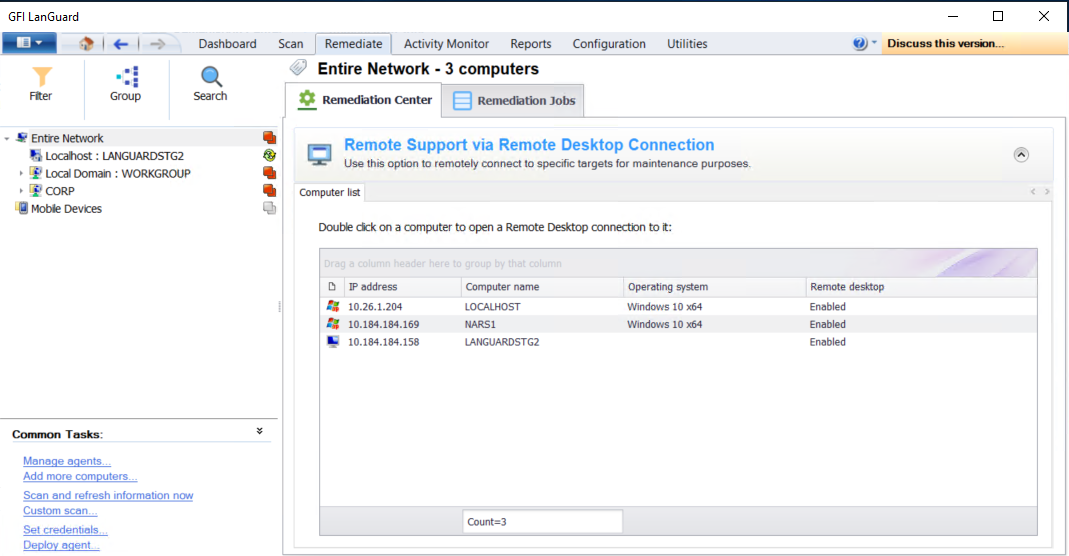Image resolution: width=1069 pixels, height=556 pixels.
Task: Click status icon beside Mobile Devices
Action: (x=269, y=208)
